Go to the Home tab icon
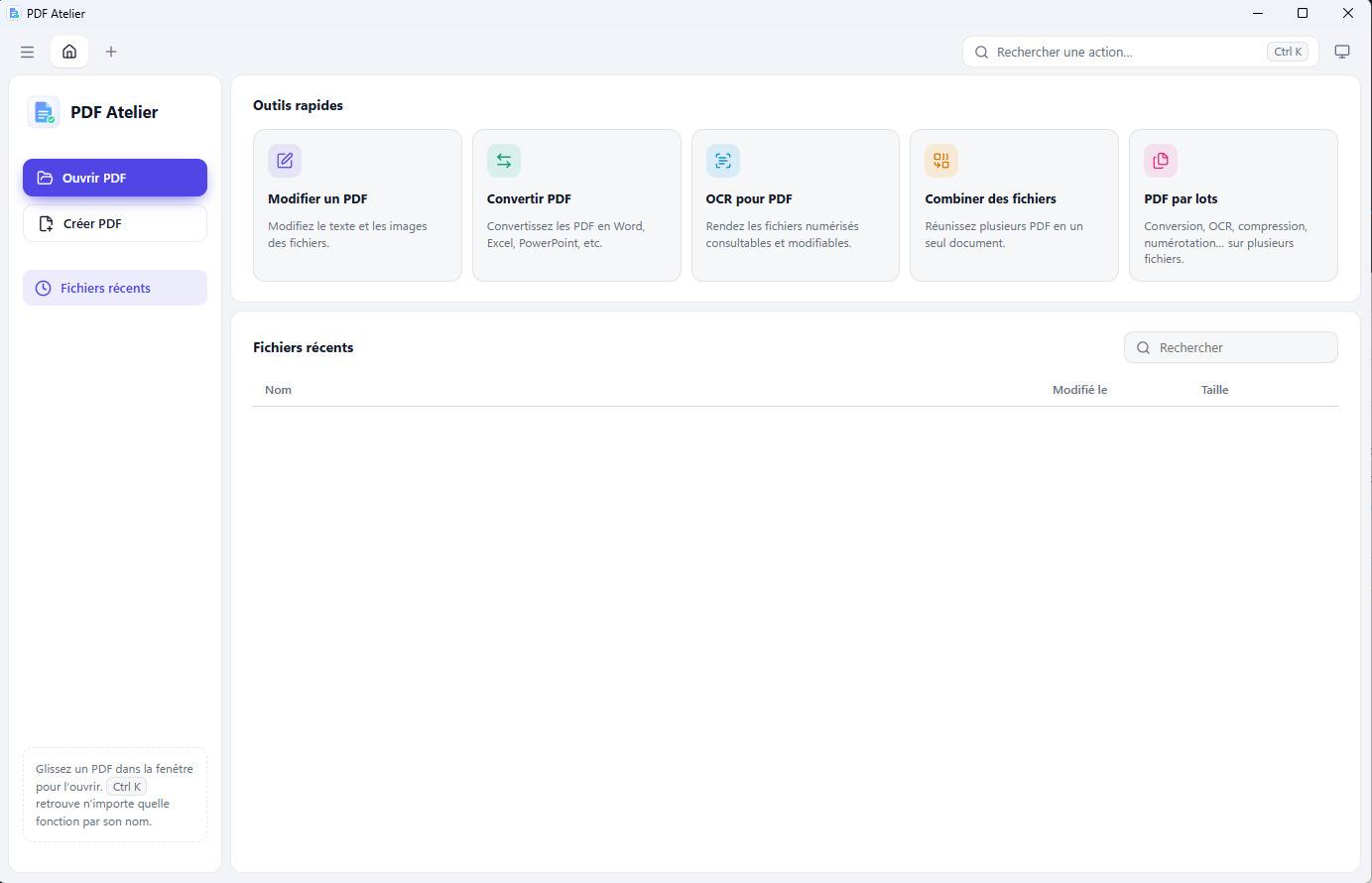Viewport: 1372px width, 883px height. point(69,52)
